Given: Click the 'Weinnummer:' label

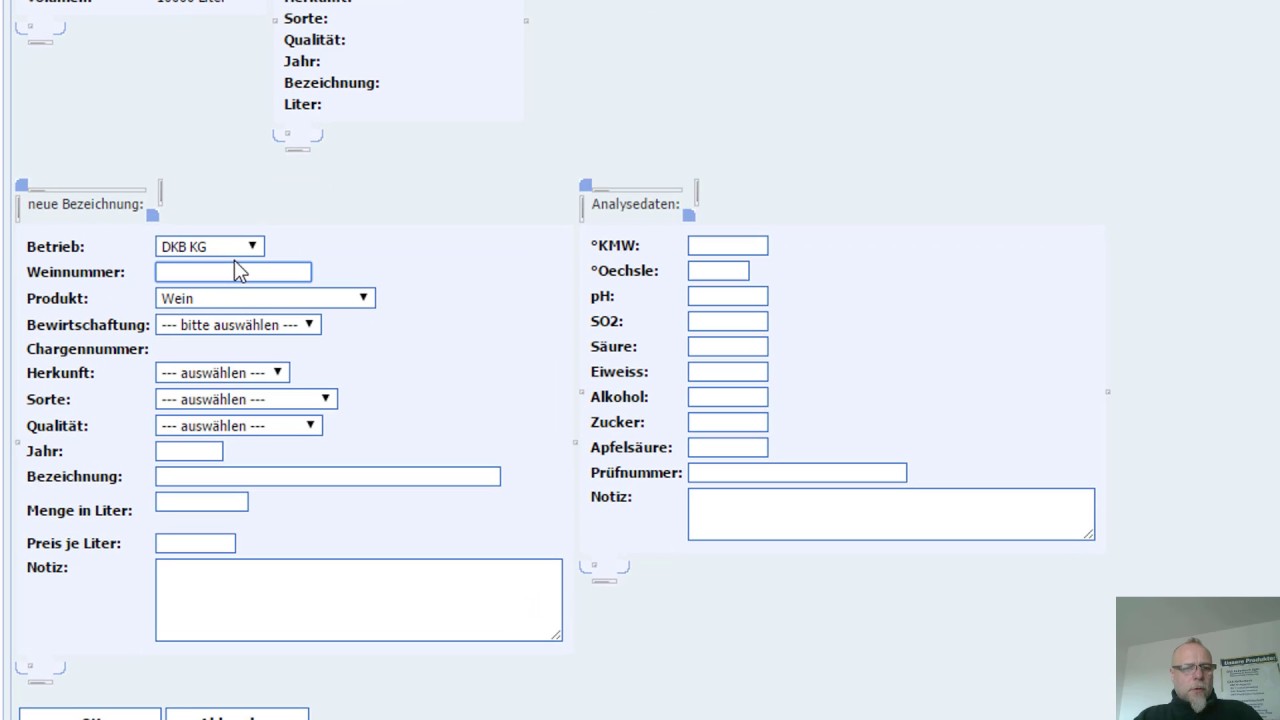Looking at the screenshot, I should click(76, 272).
